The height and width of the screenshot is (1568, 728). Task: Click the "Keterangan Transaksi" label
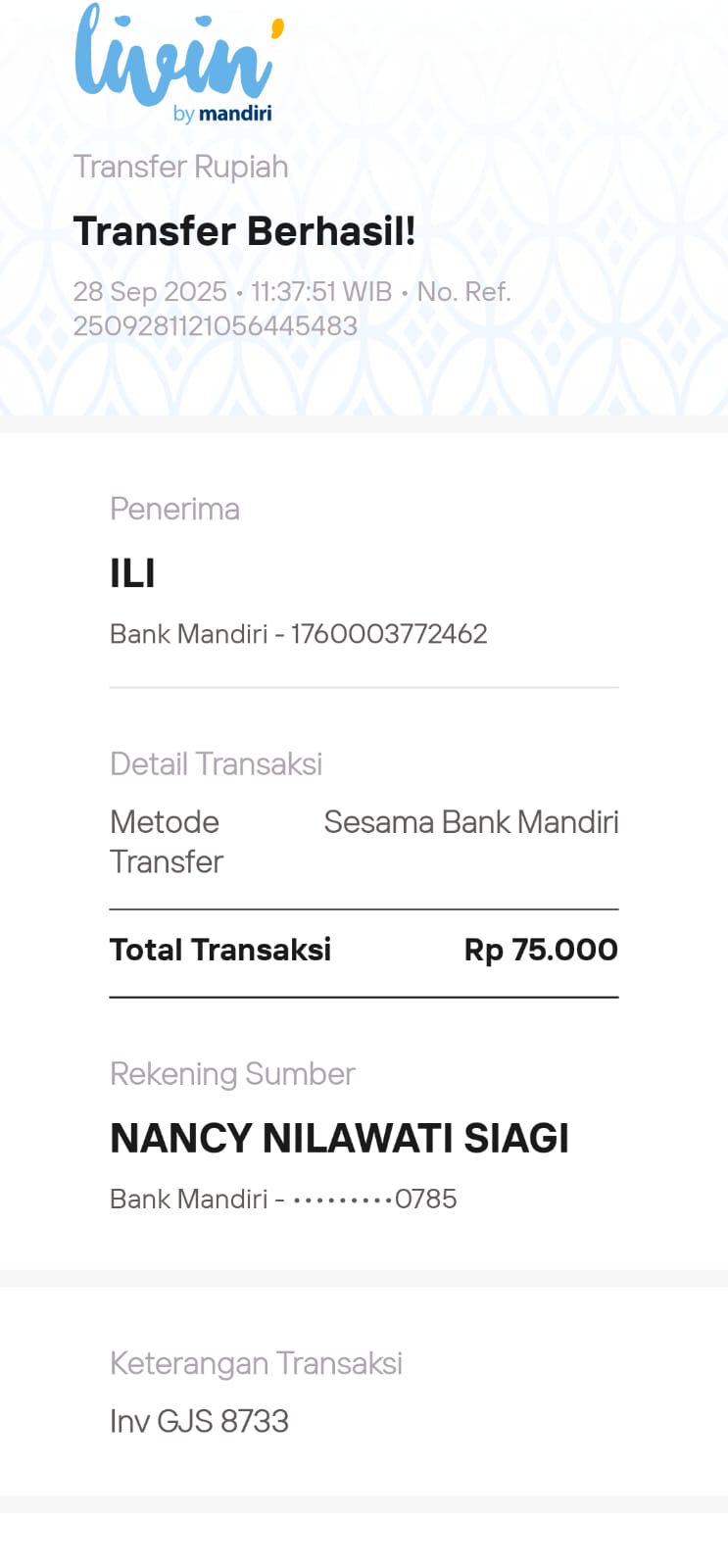pyautogui.click(x=256, y=1363)
